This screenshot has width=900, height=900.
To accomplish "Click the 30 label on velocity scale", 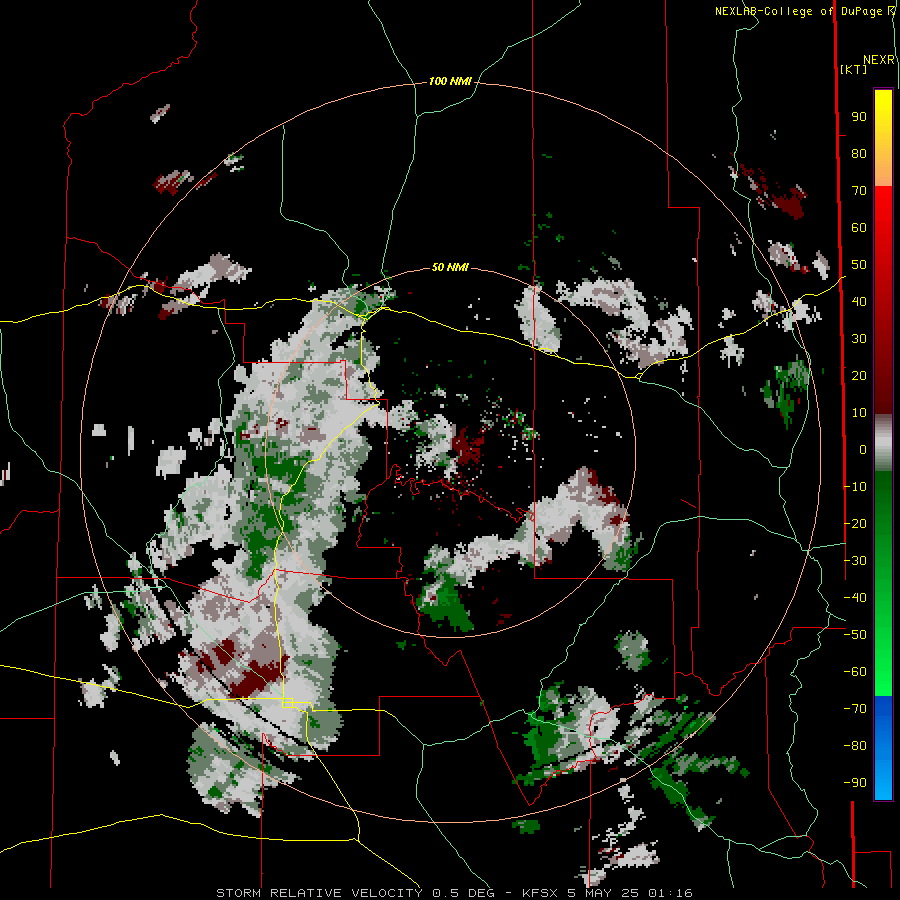I will tap(859, 339).
